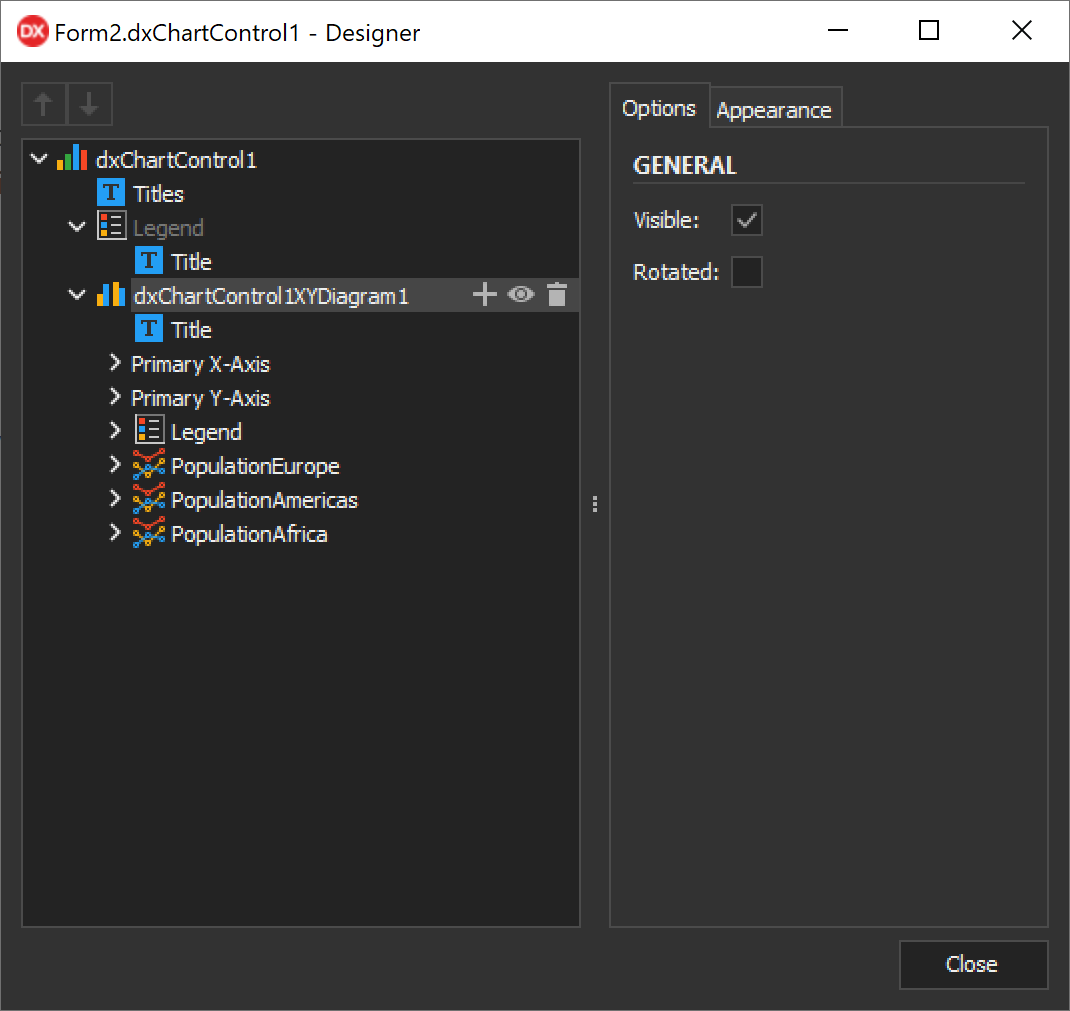
Task: Uncheck the Visible checkbox
Action: point(746,221)
